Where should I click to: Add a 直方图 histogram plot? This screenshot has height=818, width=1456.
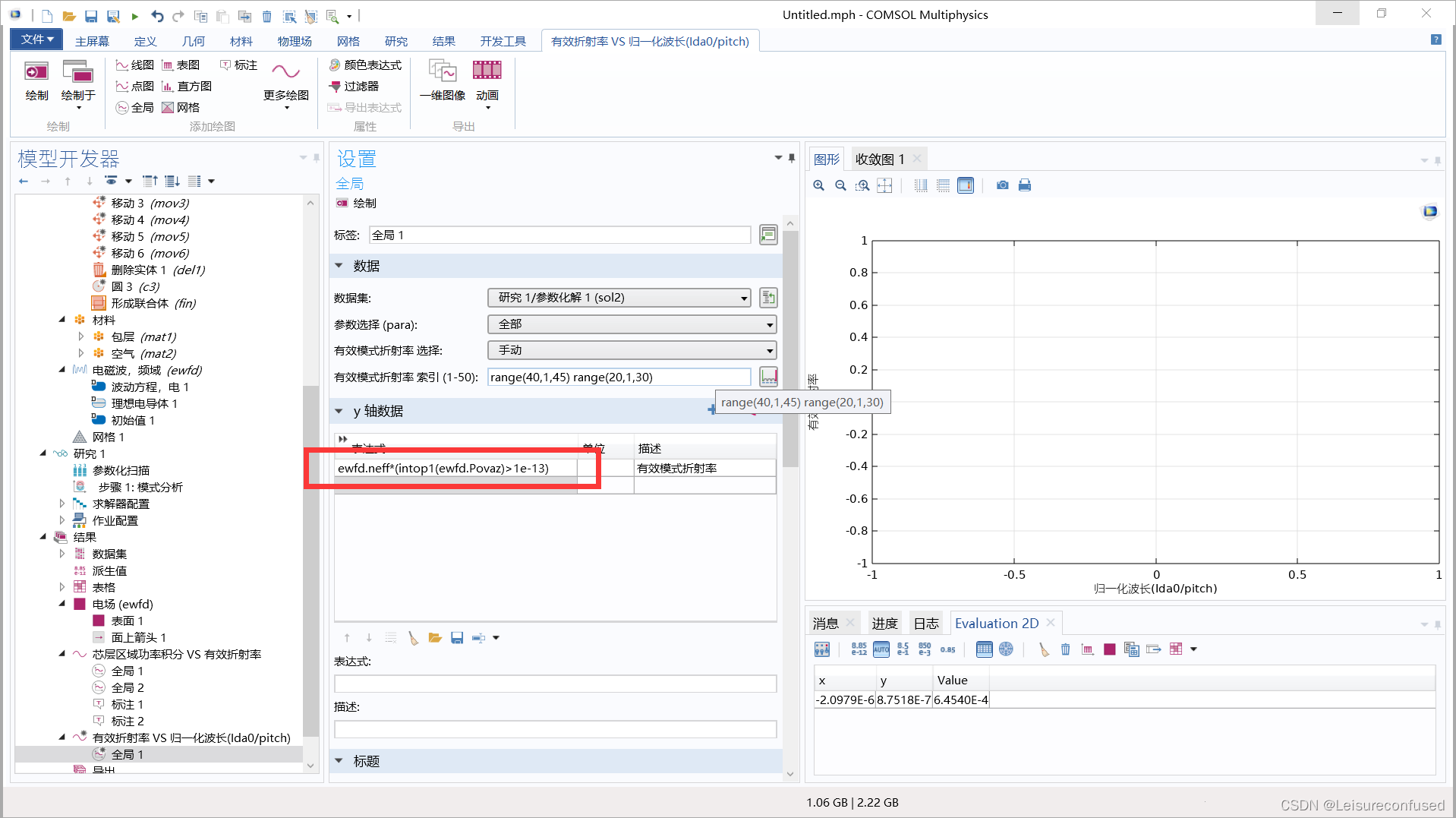click(x=187, y=87)
